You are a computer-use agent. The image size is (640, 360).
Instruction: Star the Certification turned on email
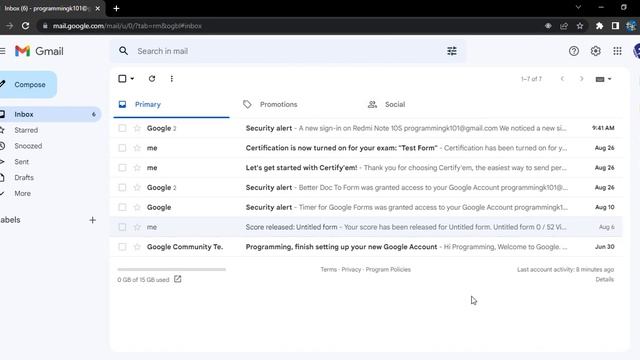(x=137, y=148)
